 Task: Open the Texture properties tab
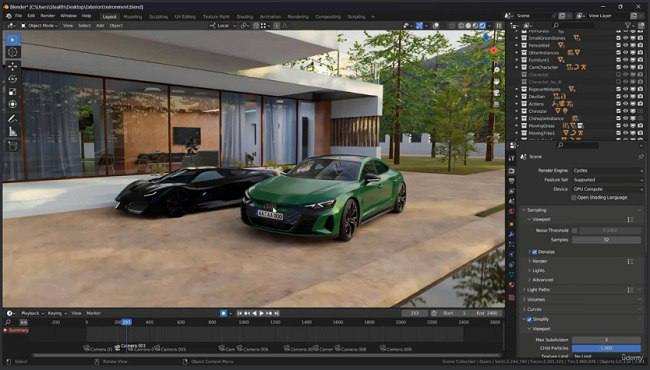pyautogui.click(x=512, y=297)
